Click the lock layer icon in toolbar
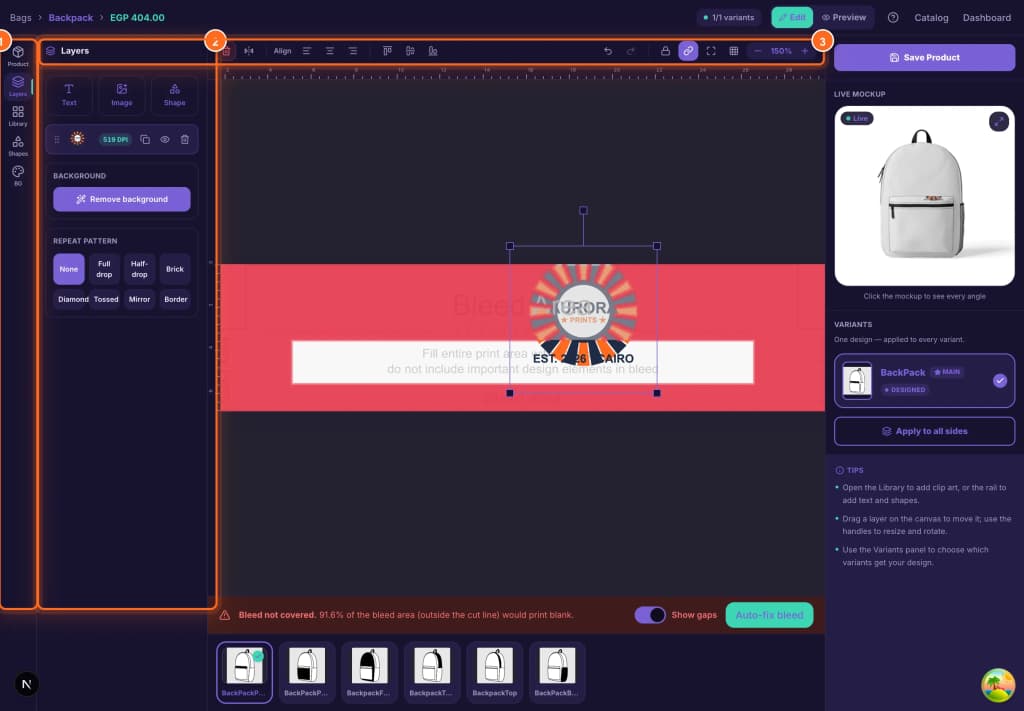The height and width of the screenshot is (711, 1024). pos(665,51)
